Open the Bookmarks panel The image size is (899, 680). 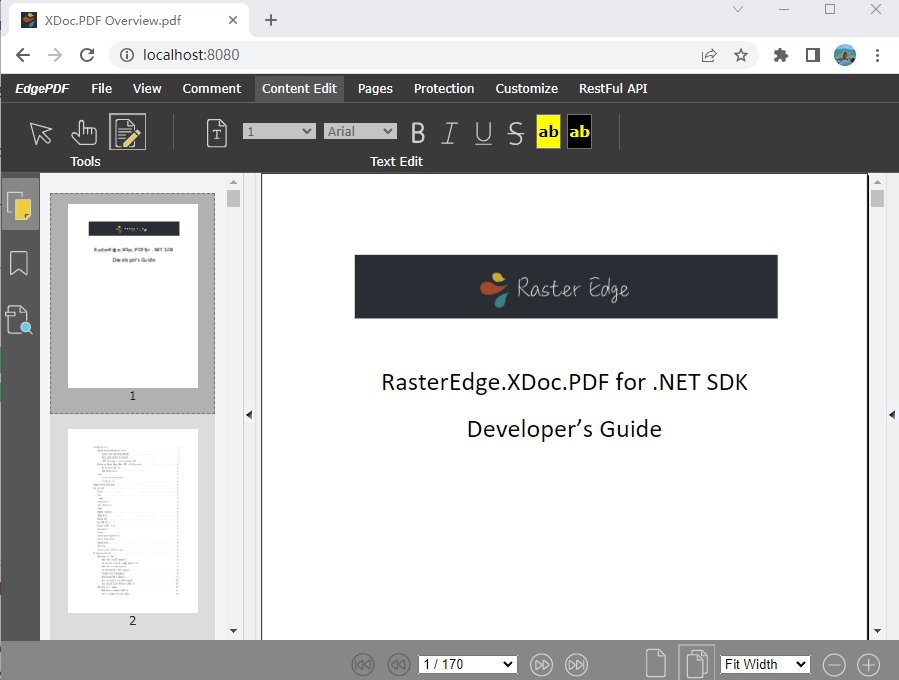click(20, 262)
